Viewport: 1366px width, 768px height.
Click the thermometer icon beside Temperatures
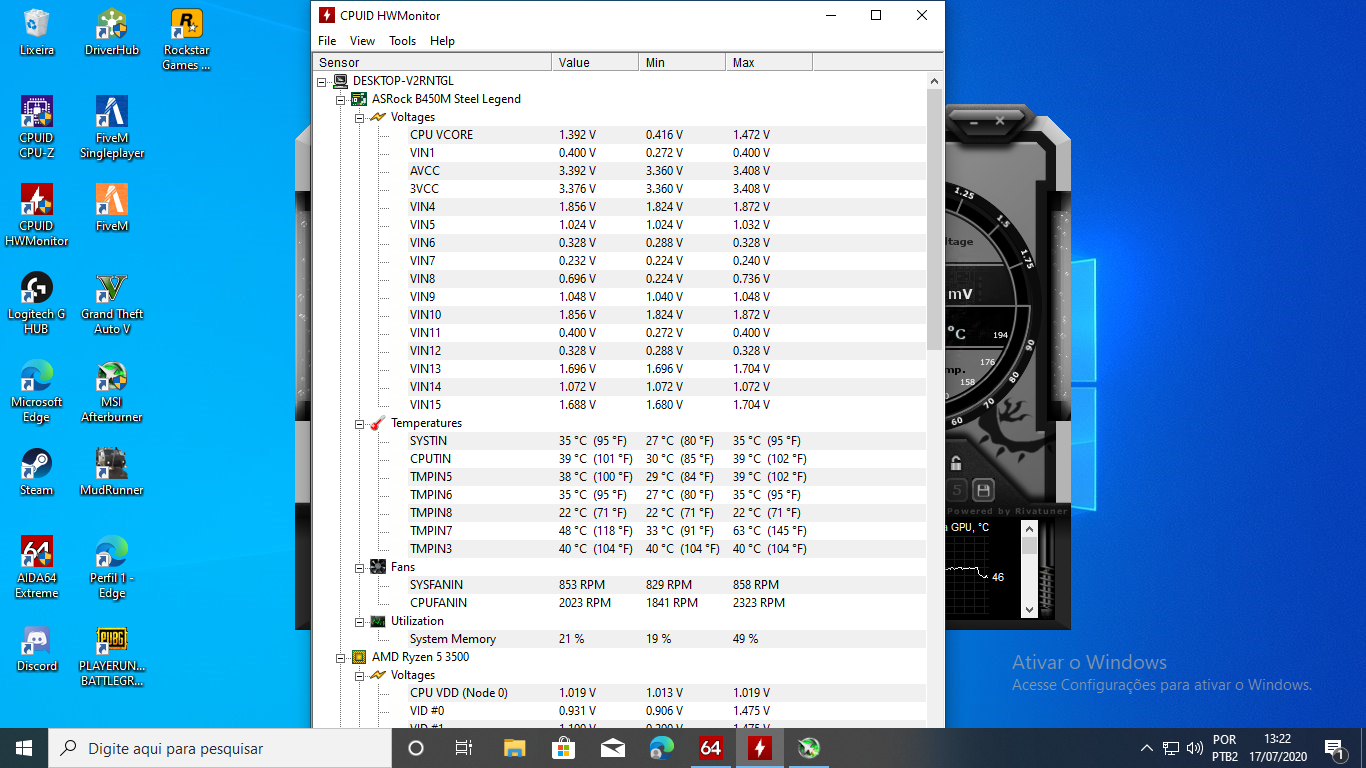(378, 423)
